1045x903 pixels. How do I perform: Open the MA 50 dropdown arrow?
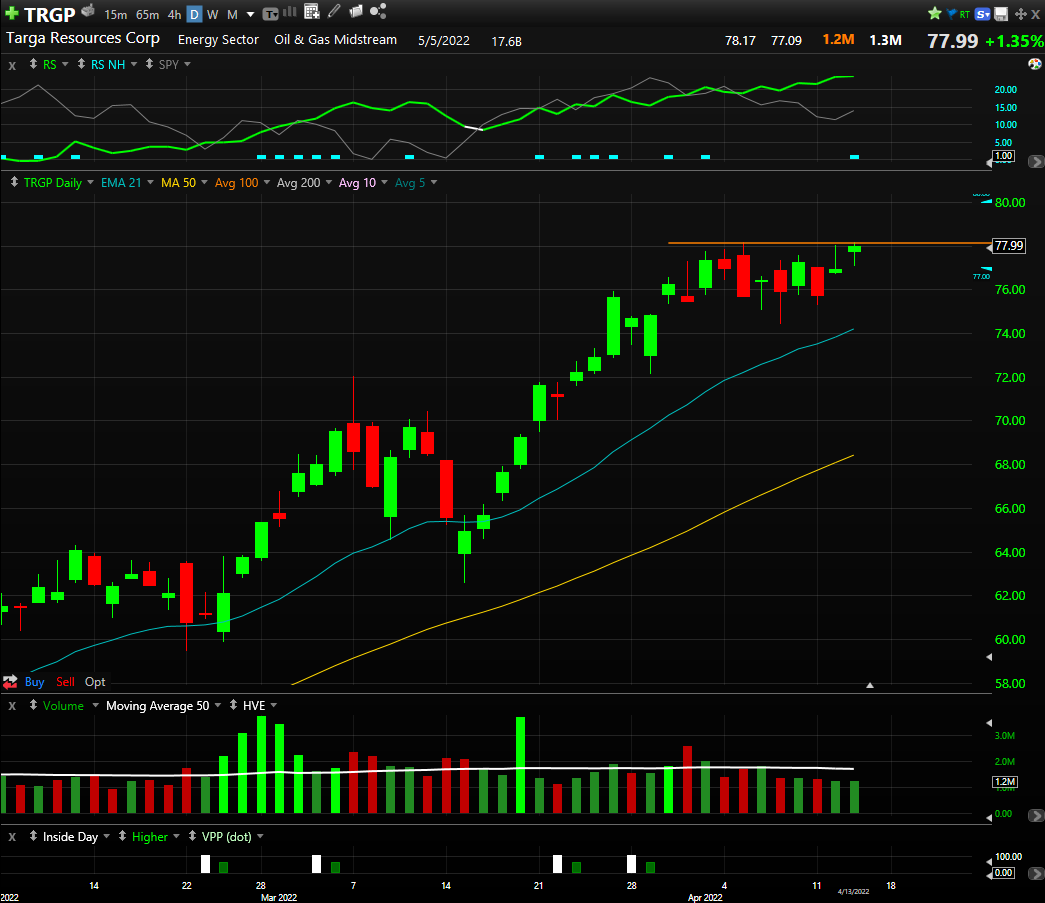204,183
